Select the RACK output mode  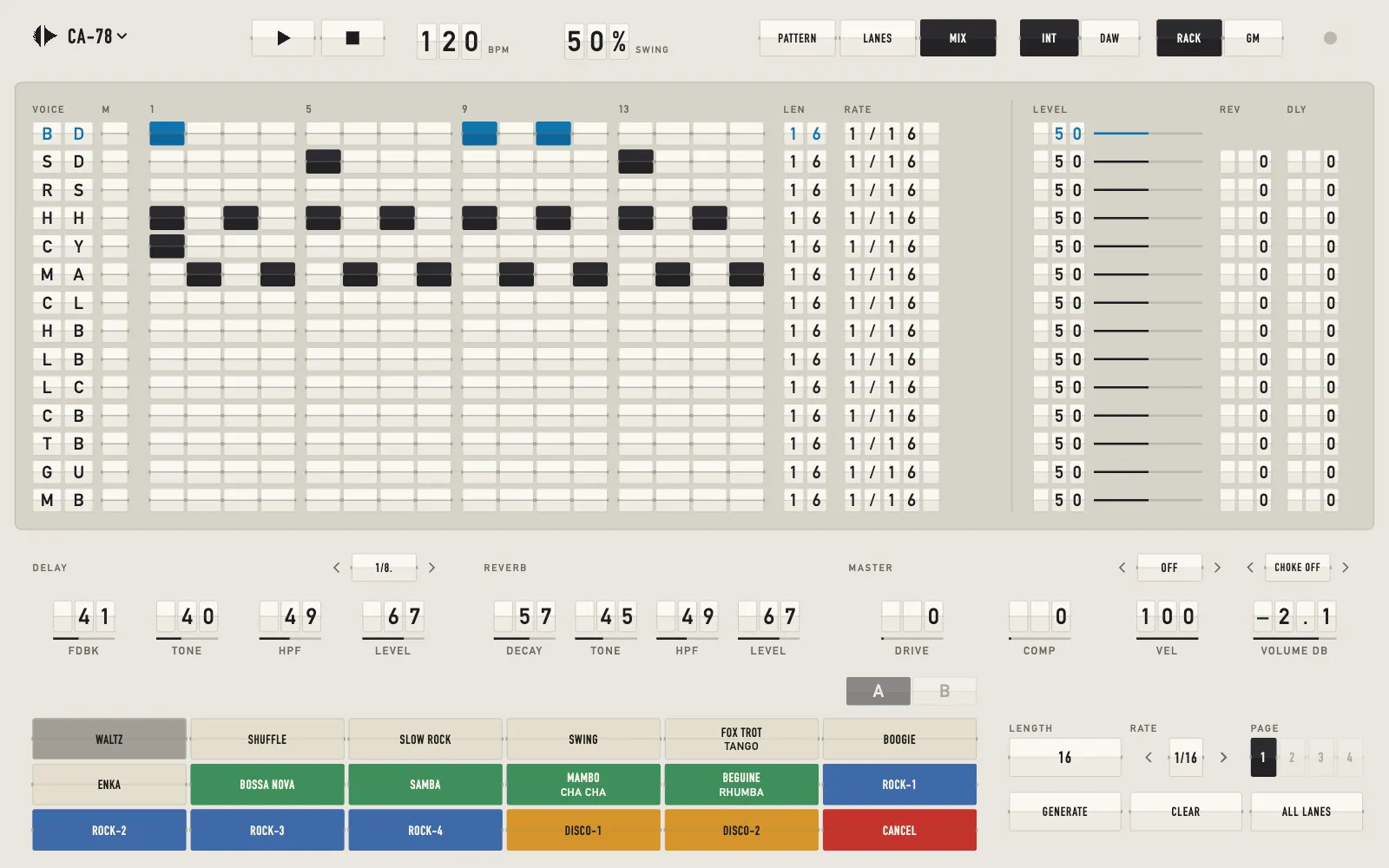click(1188, 38)
